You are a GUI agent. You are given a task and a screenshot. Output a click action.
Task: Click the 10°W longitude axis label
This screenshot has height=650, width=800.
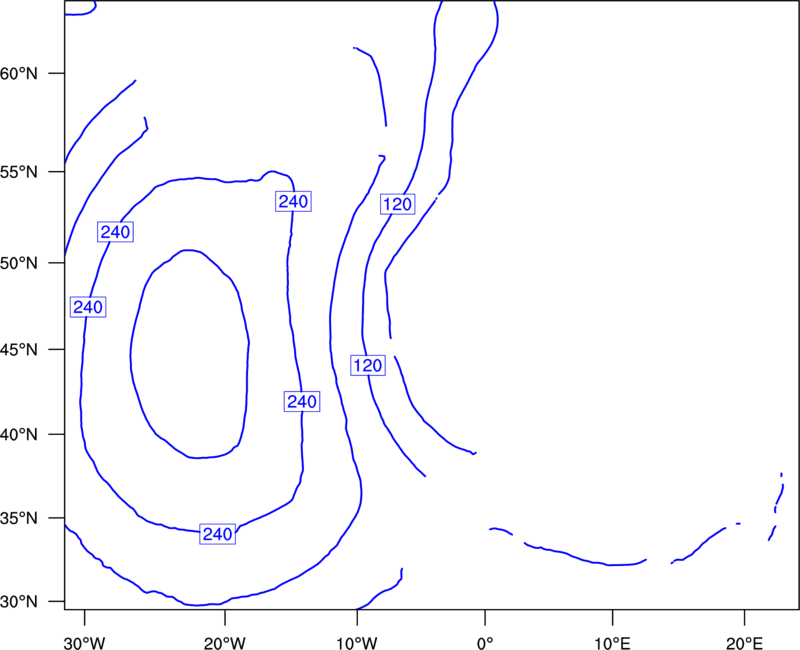coord(357,643)
